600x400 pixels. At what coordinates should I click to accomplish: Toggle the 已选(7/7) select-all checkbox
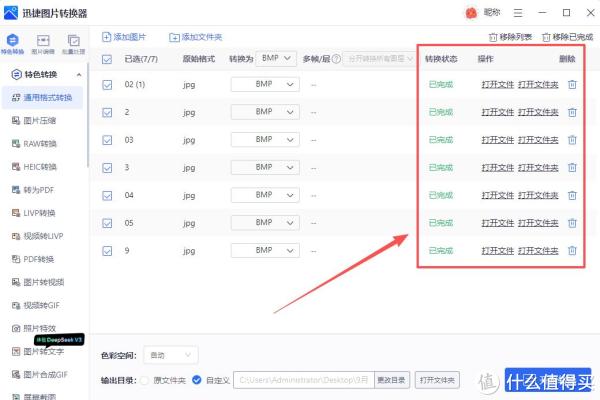pos(107,59)
